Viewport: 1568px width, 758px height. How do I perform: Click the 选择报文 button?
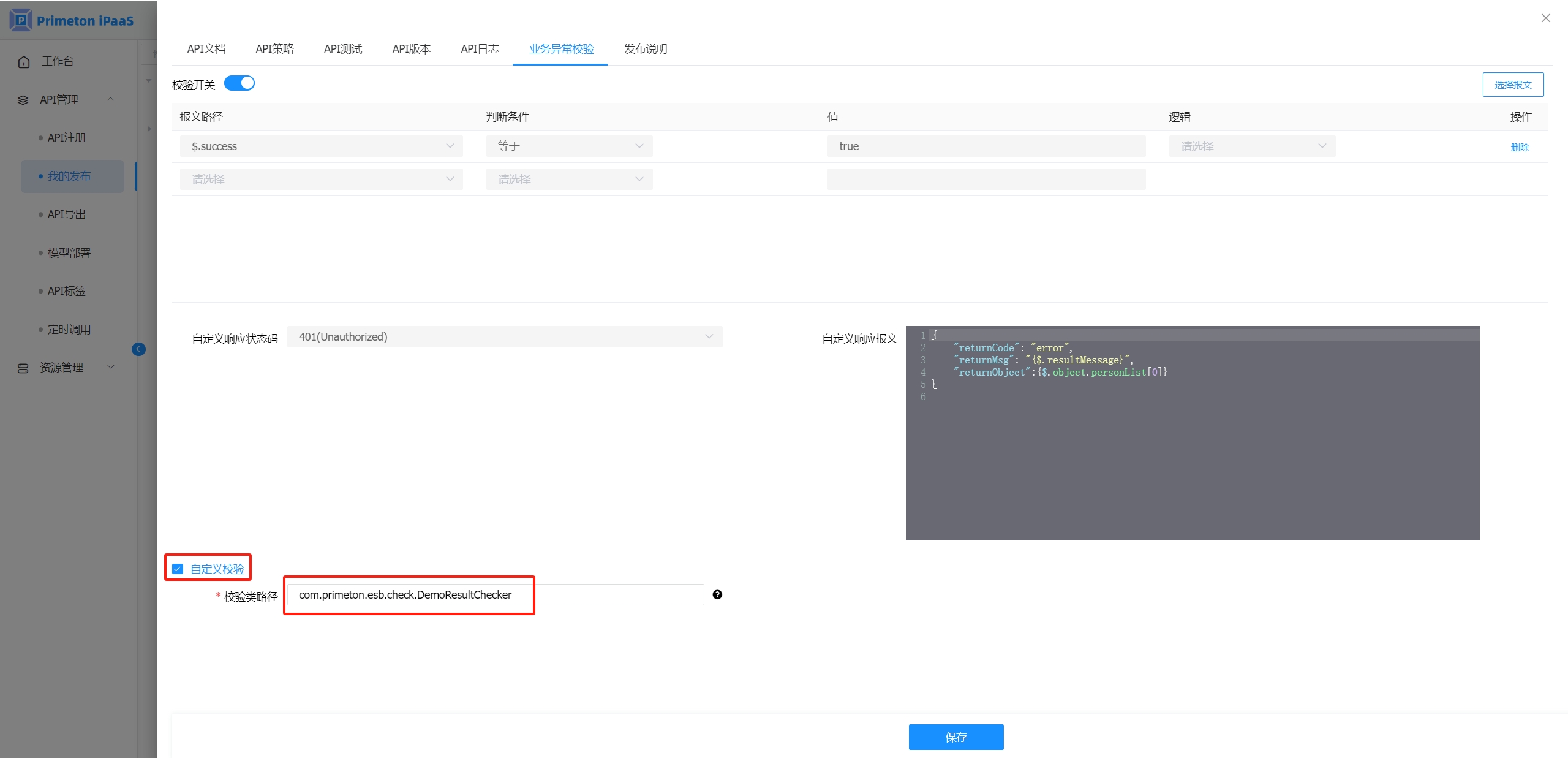point(1512,85)
